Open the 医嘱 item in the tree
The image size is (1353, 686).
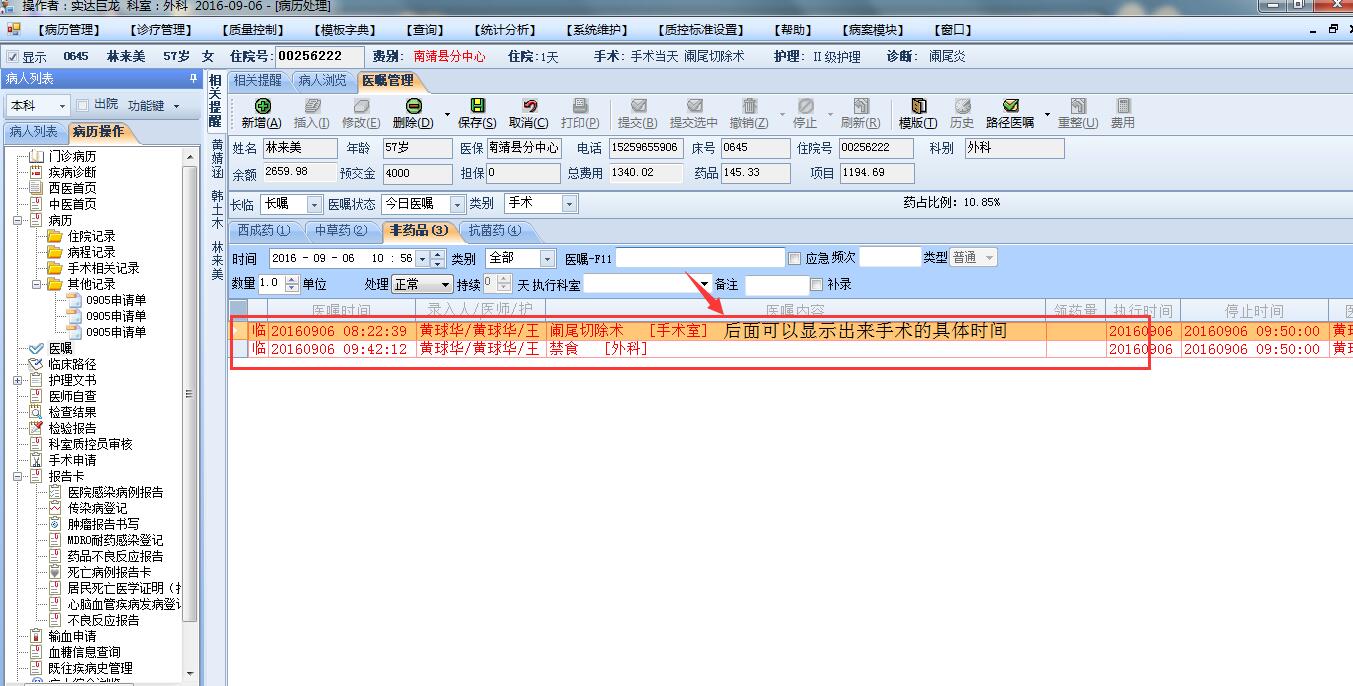tap(61, 348)
